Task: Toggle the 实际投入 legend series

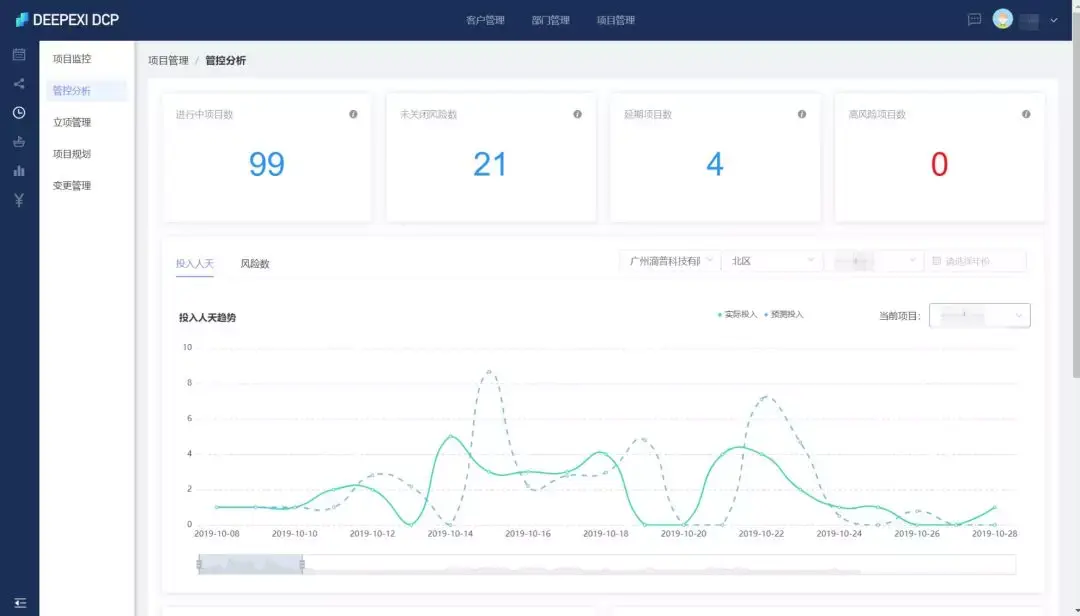Action: coord(737,314)
